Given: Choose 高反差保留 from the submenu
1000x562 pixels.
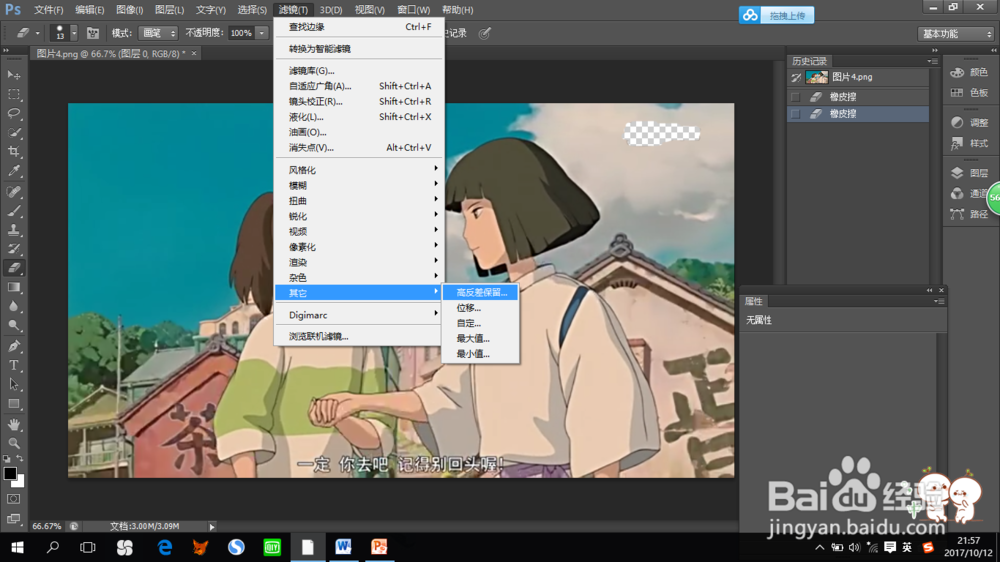Looking at the screenshot, I should tap(481, 292).
